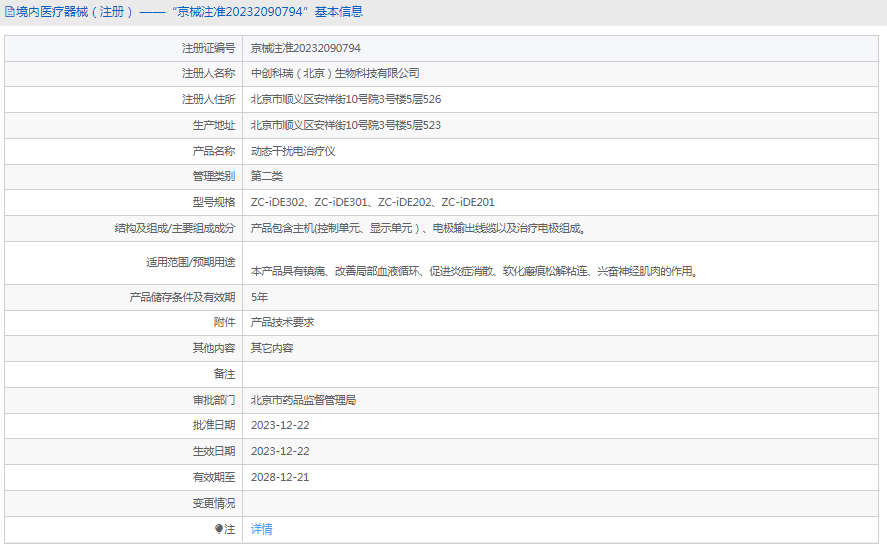This screenshot has width=887, height=548.
Task: Click the 附件 label
Action: click(x=225, y=322)
